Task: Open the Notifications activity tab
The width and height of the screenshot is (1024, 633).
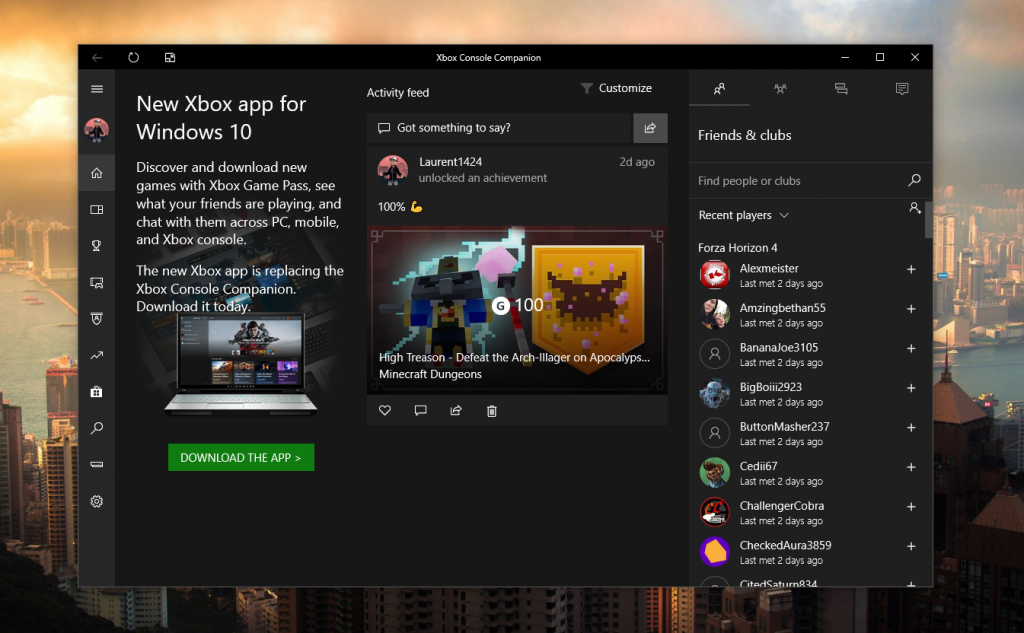Action: click(902, 89)
